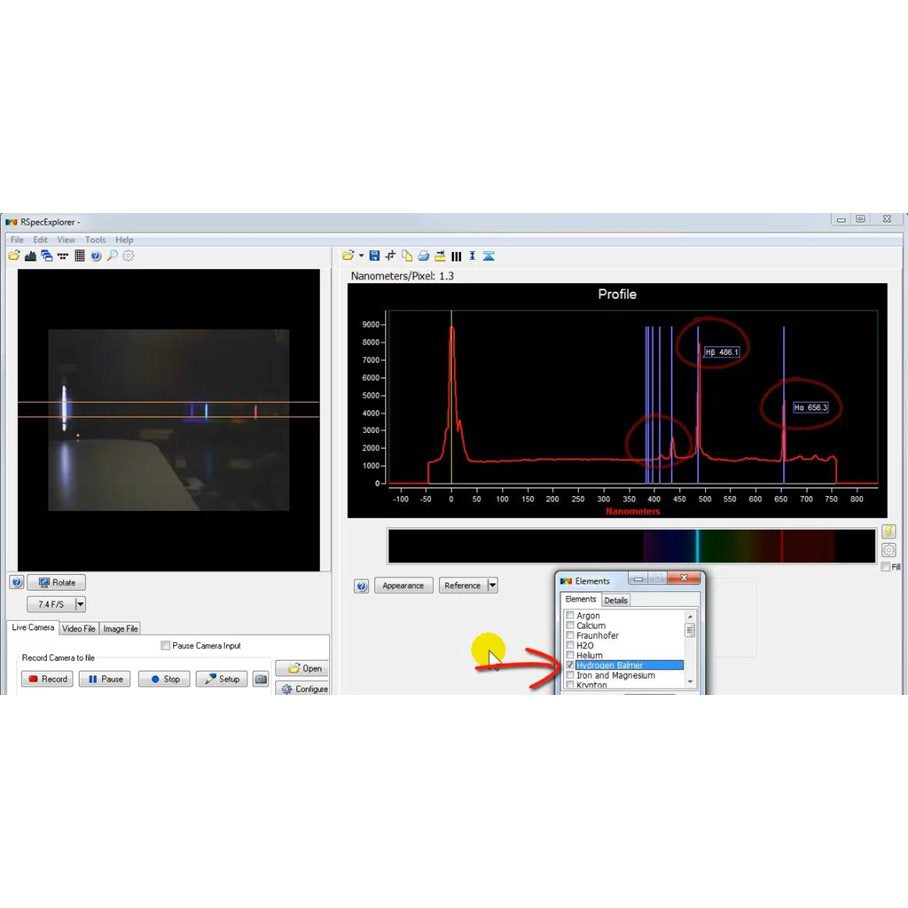Image resolution: width=908 pixels, height=908 pixels.
Task: Click the help icon left of Appearance
Action: 361,586
